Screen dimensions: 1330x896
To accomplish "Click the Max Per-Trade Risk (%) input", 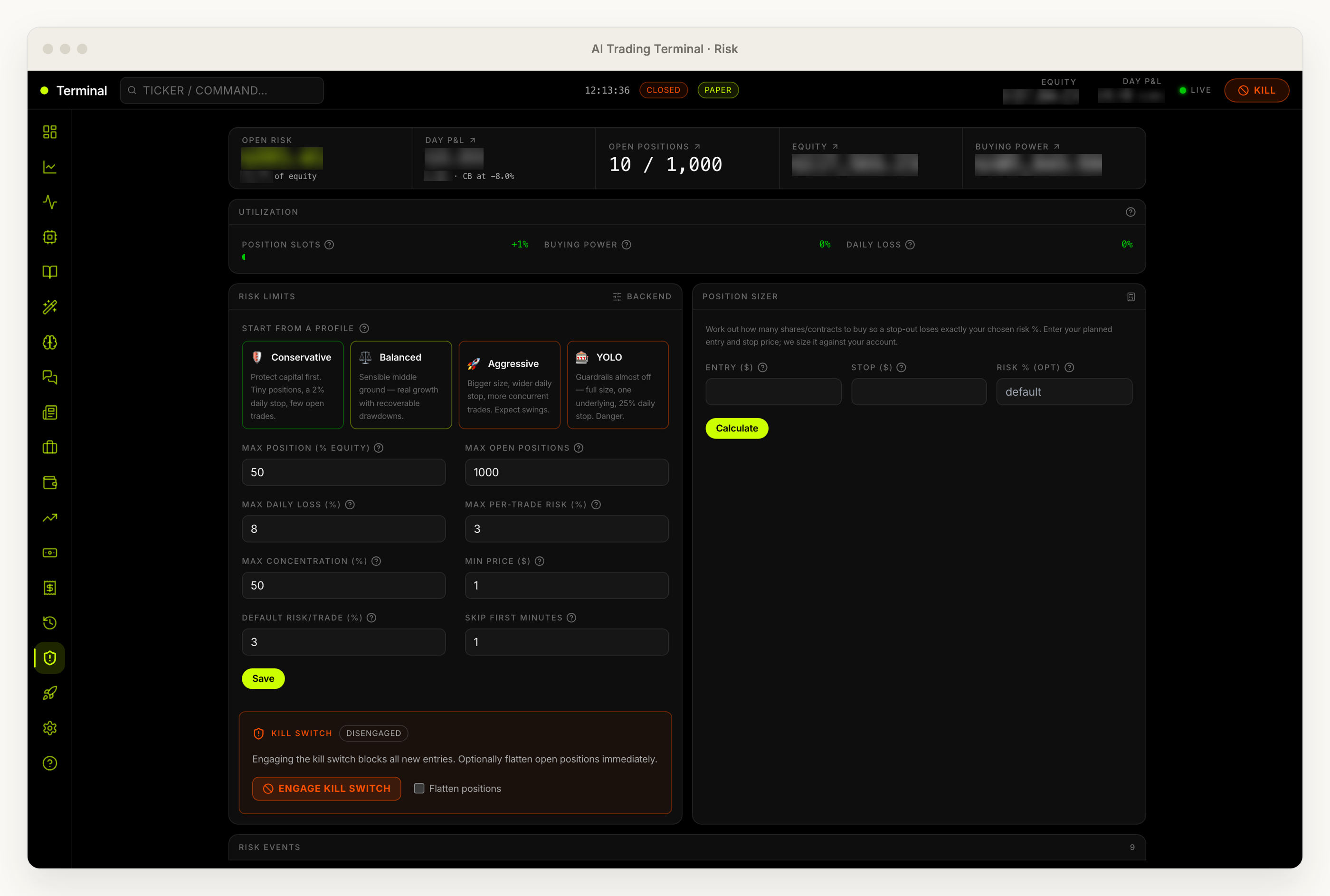I will [x=567, y=529].
